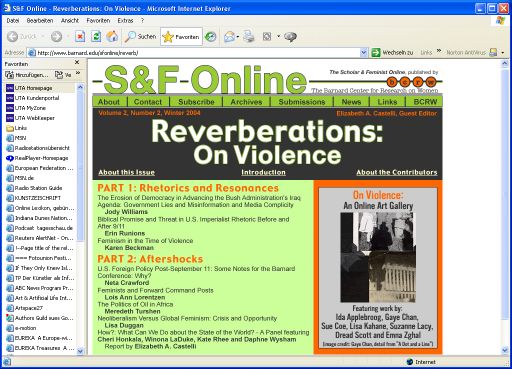
Task: Click the Messenger speech-bubble icon
Action: pos(290,37)
